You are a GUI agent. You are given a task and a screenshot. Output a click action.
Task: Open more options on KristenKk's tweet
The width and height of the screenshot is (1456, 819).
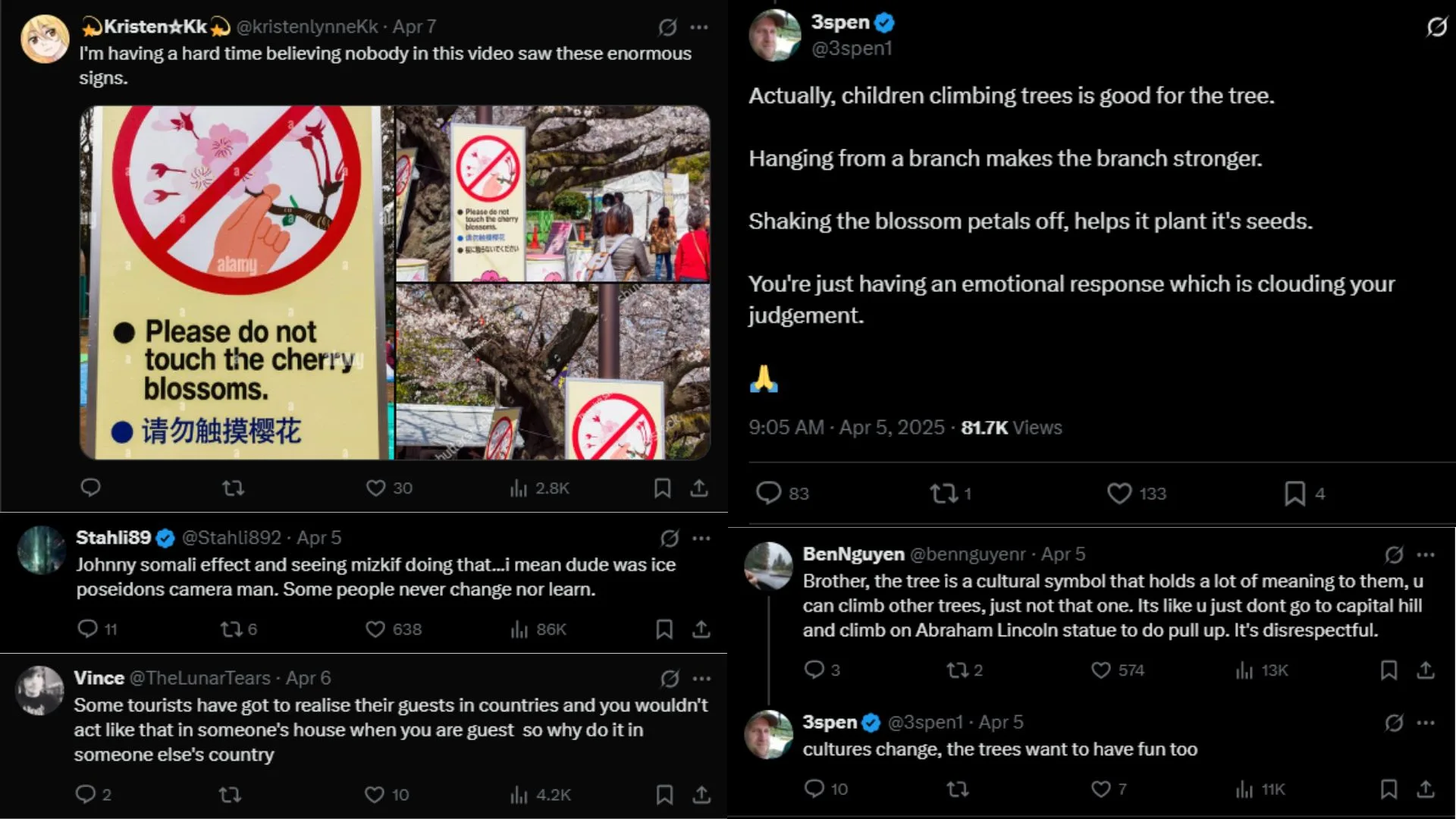click(699, 27)
